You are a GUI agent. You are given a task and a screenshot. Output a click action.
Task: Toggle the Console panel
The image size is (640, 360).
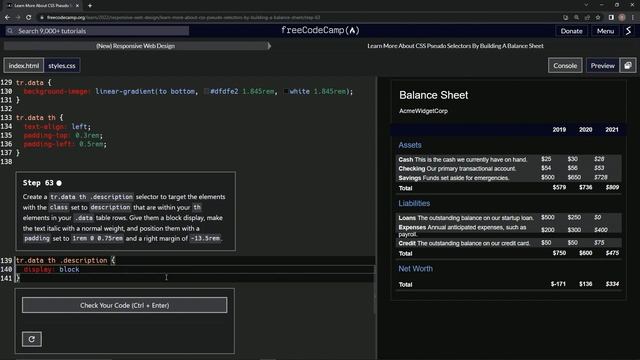tap(565, 65)
